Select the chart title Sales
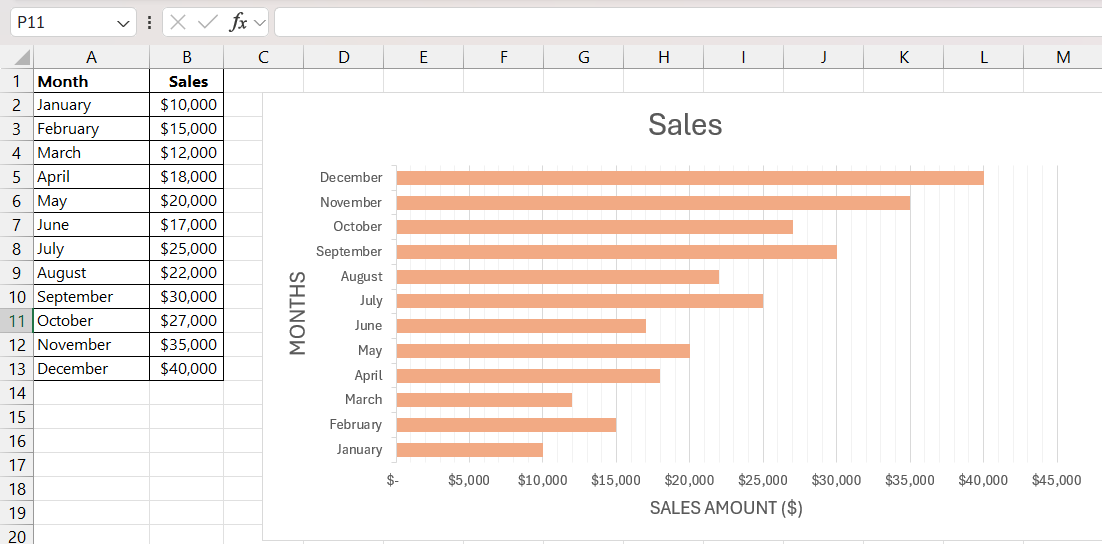Viewport: 1102px width, 544px height. (x=685, y=124)
